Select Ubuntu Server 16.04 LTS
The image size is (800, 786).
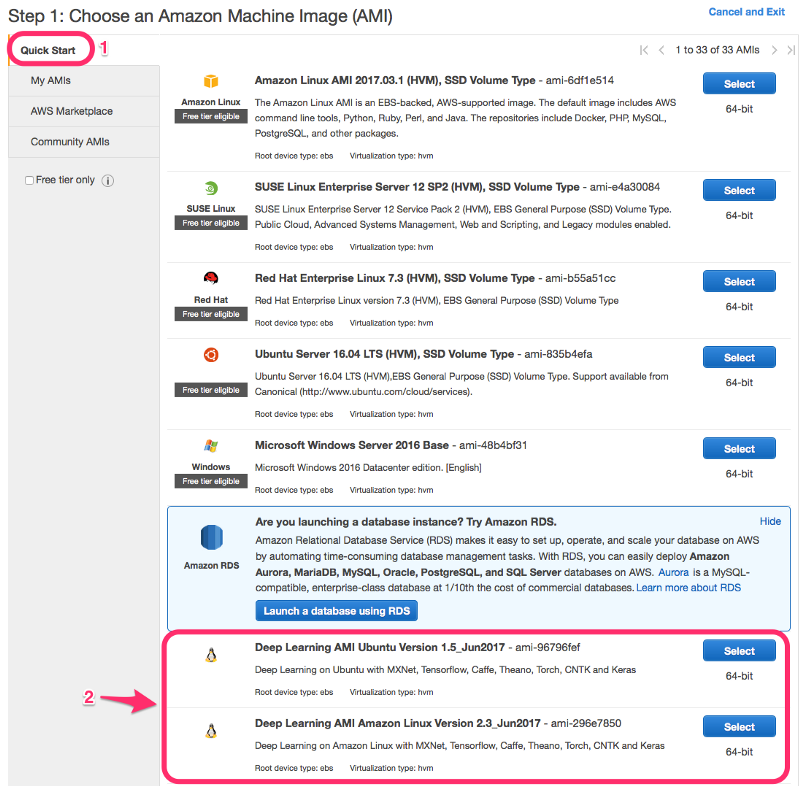point(739,358)
